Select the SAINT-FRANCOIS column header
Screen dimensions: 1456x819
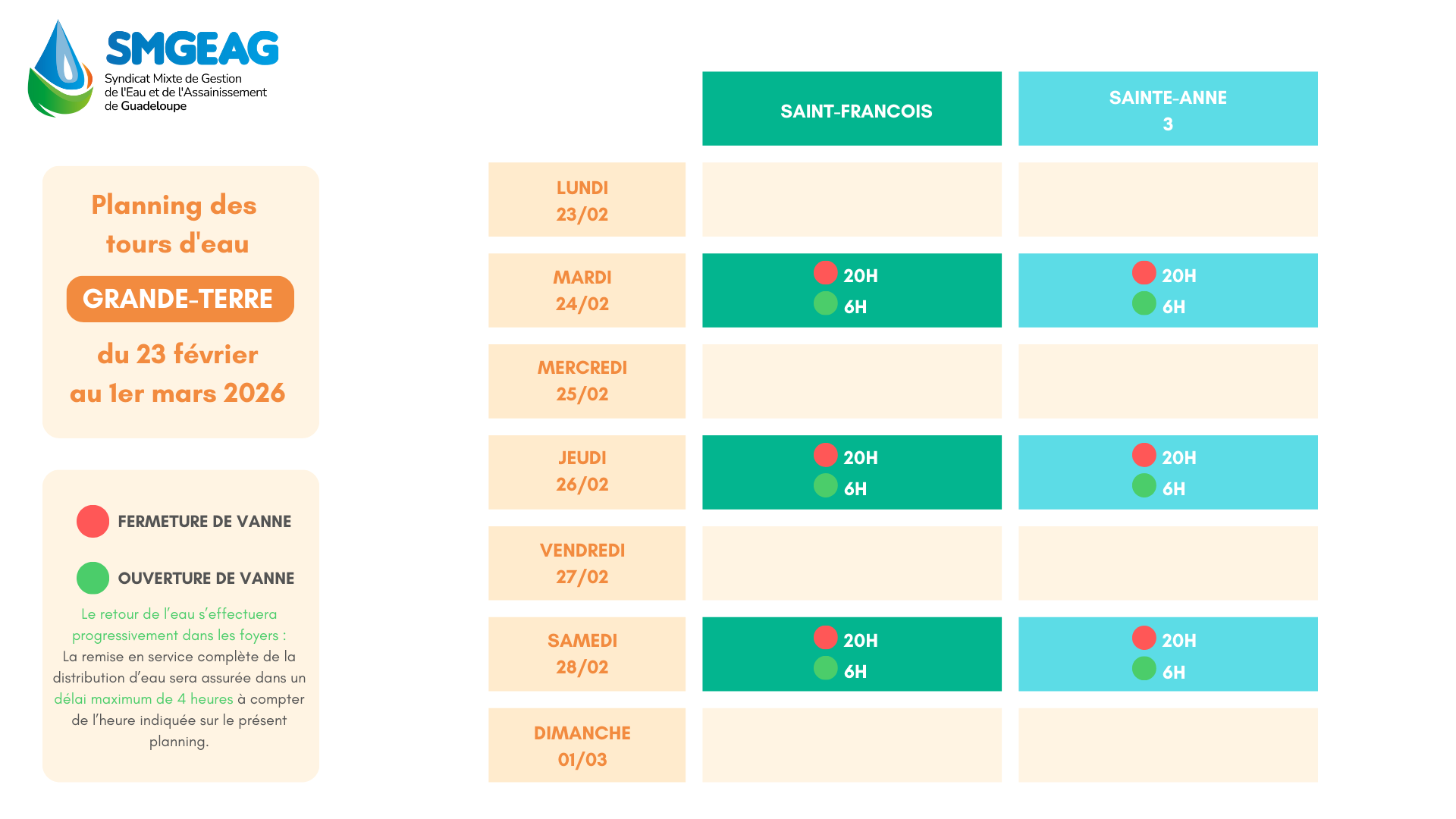pyautogui.click(x=852, y=108)
